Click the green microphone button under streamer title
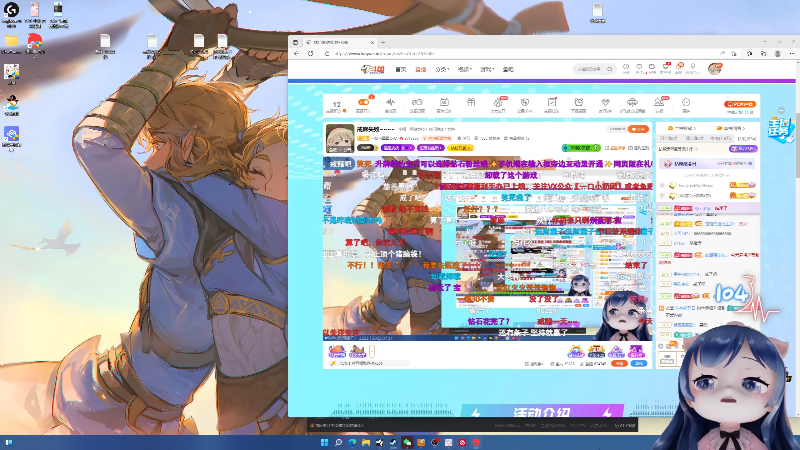Screen dimensions: 800x450 (581, 148)
